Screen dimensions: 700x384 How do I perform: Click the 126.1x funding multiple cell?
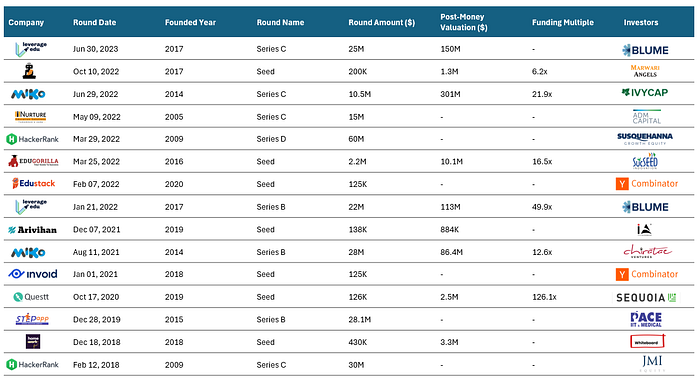tap(544, 297)
